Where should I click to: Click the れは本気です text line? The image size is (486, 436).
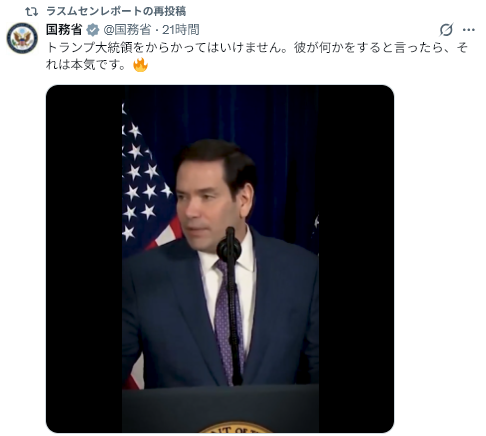86,65
